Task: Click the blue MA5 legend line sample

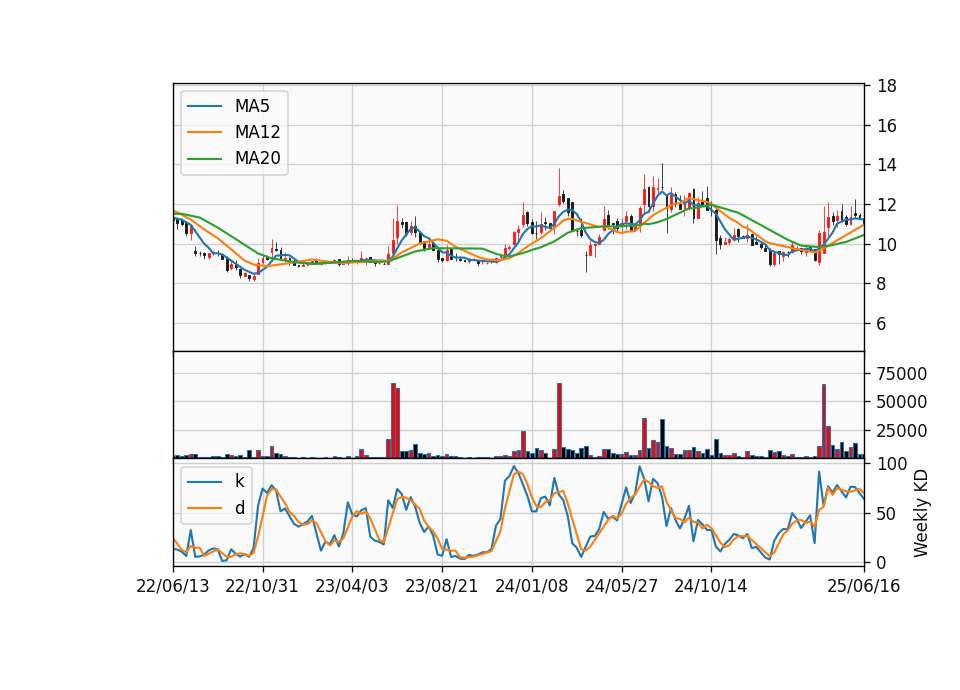Action: 204,106
